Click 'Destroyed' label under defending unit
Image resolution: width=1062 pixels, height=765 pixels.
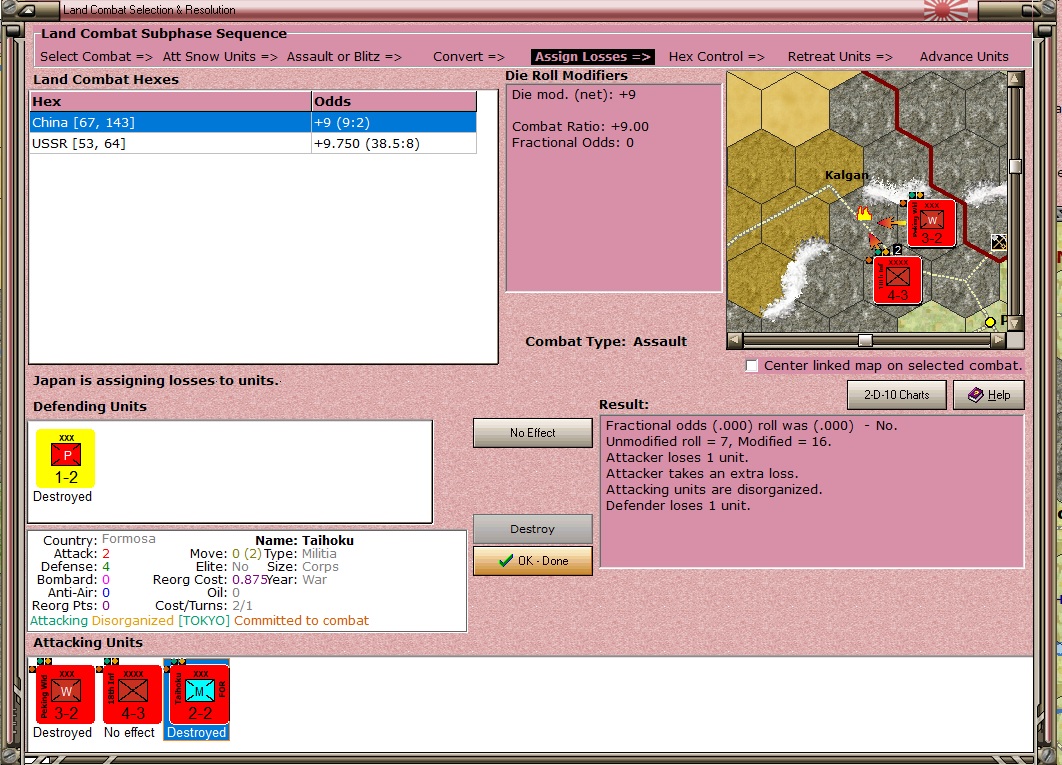[x=62, y=497]
